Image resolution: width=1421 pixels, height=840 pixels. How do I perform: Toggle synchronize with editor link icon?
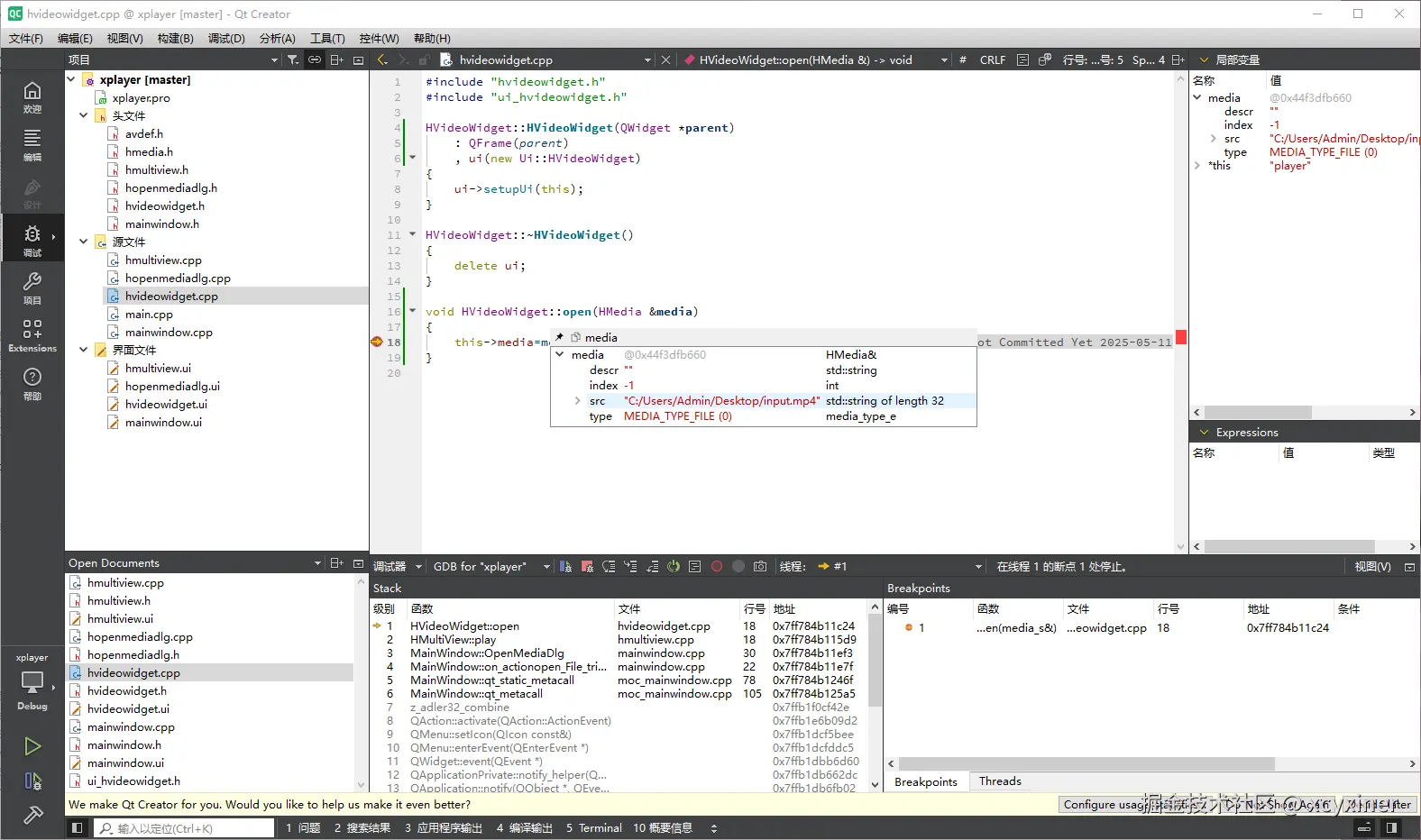[x=315, y=59]
